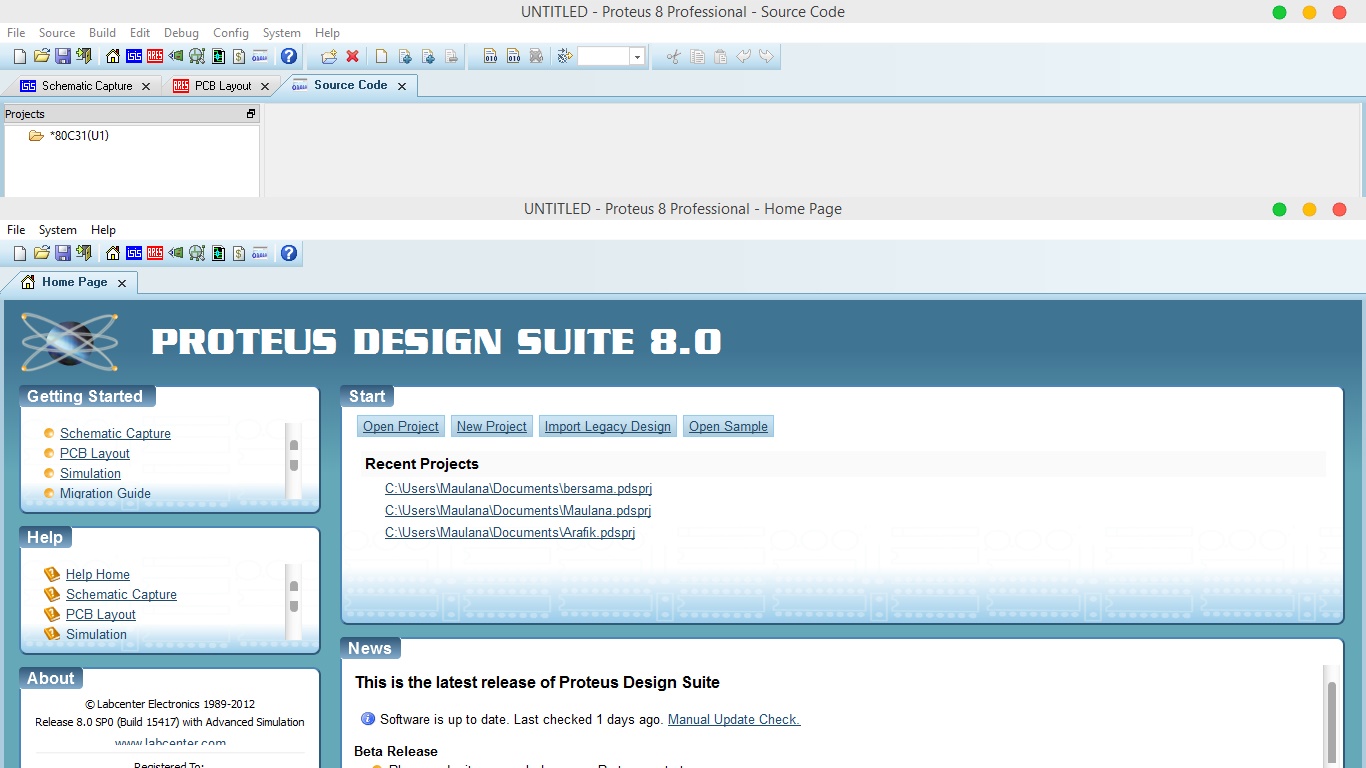Open Schematic Capture link under Getting Started
This screenshot has height=768, width=1366.
115,433
